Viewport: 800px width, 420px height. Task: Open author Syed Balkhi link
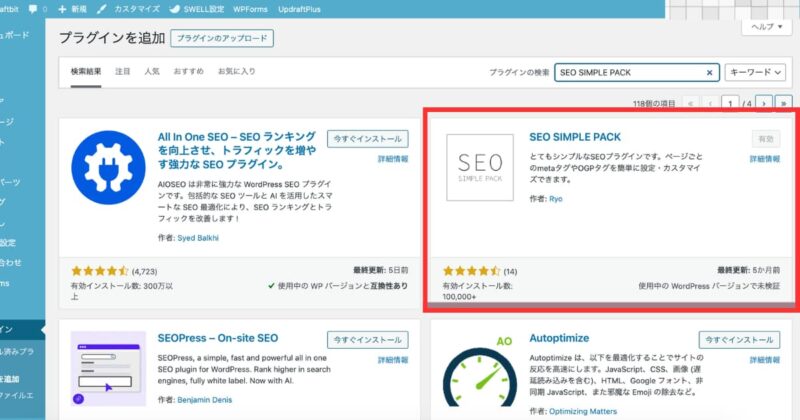point(198,238)
